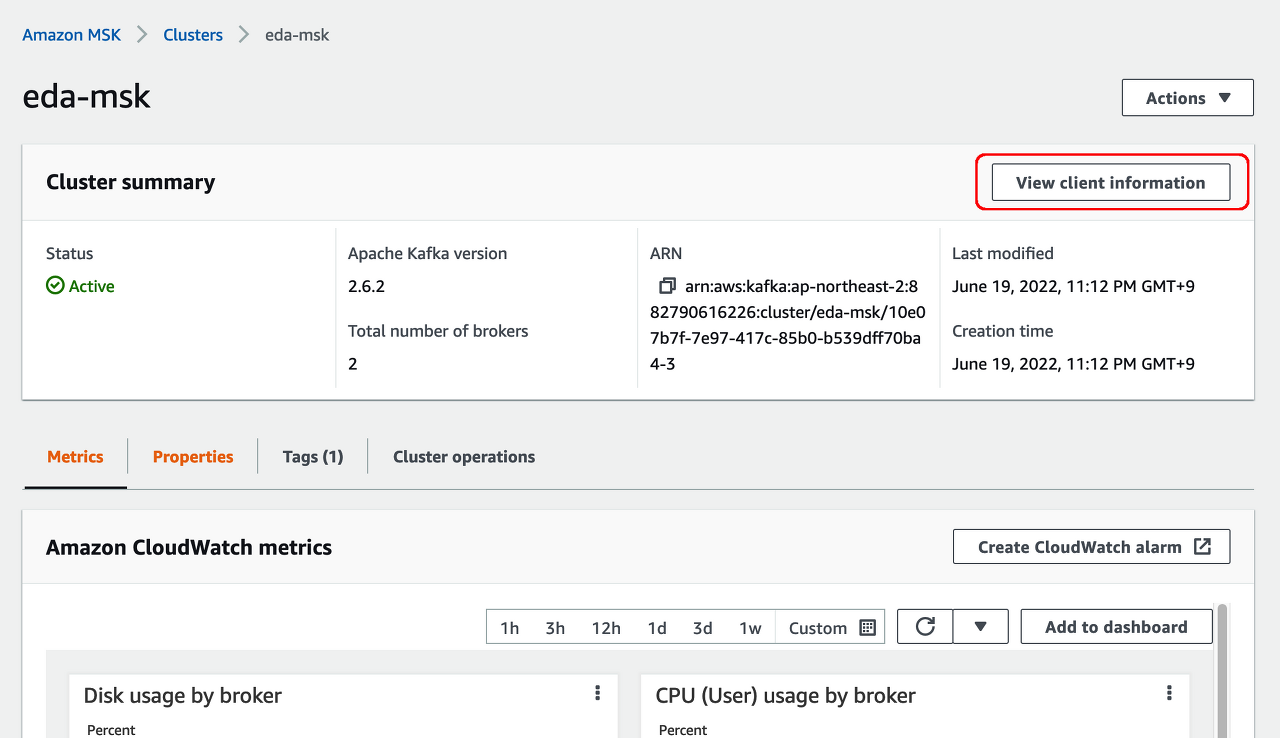Click the refresh metrics icon

925,627
